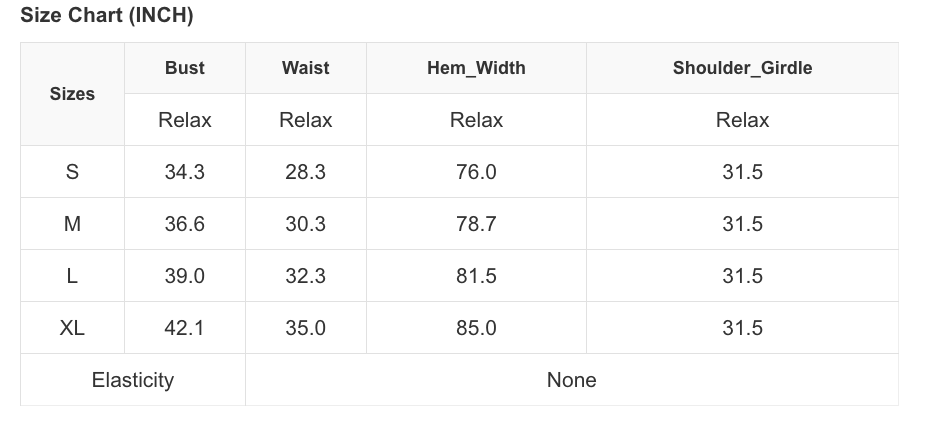928x436 pixels.
Task: Click Relax under the Bust header
Action: [184, 120]
